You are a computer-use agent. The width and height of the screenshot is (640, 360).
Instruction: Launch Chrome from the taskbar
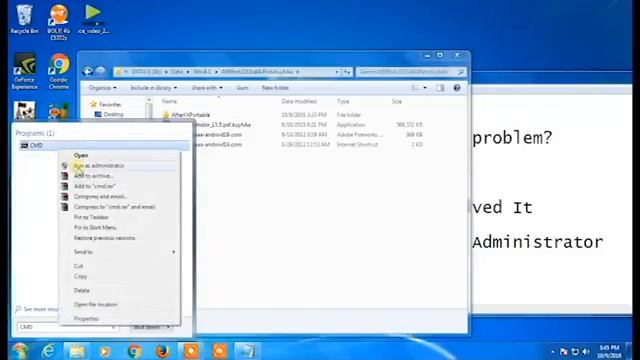pyautogui.click(x=134, y=351)
